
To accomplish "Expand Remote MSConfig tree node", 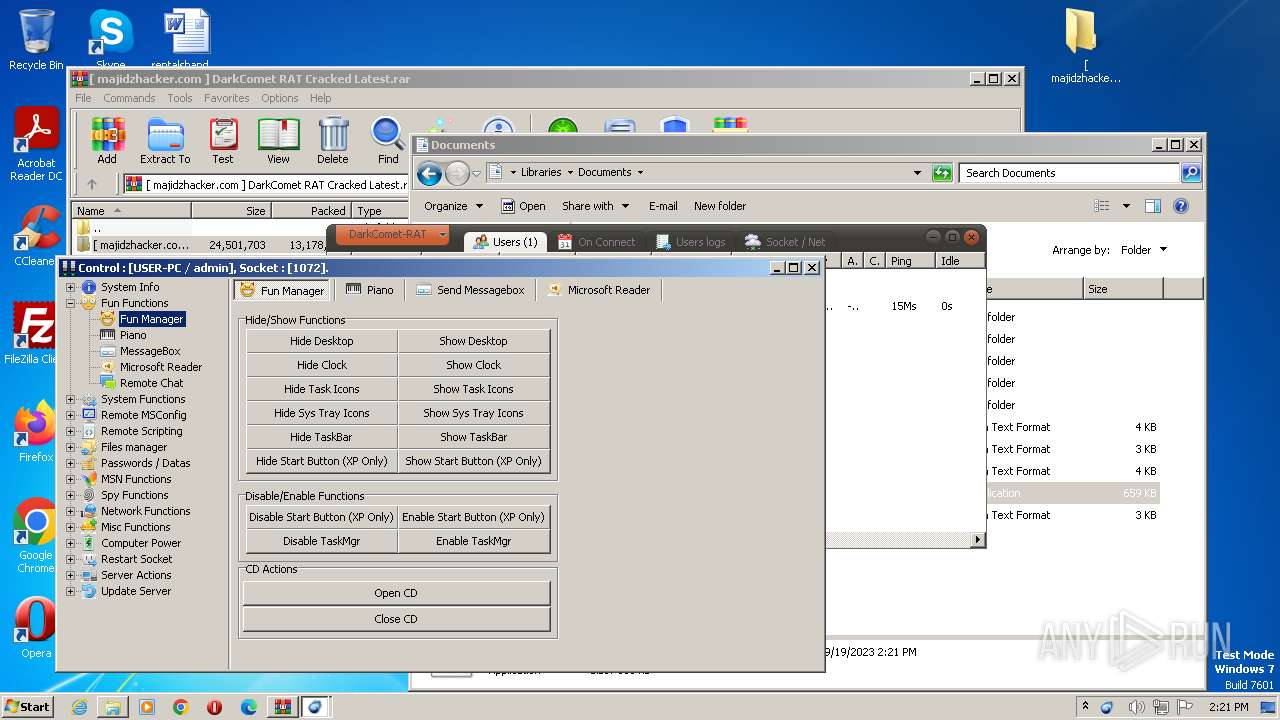I will coord(71,415).
